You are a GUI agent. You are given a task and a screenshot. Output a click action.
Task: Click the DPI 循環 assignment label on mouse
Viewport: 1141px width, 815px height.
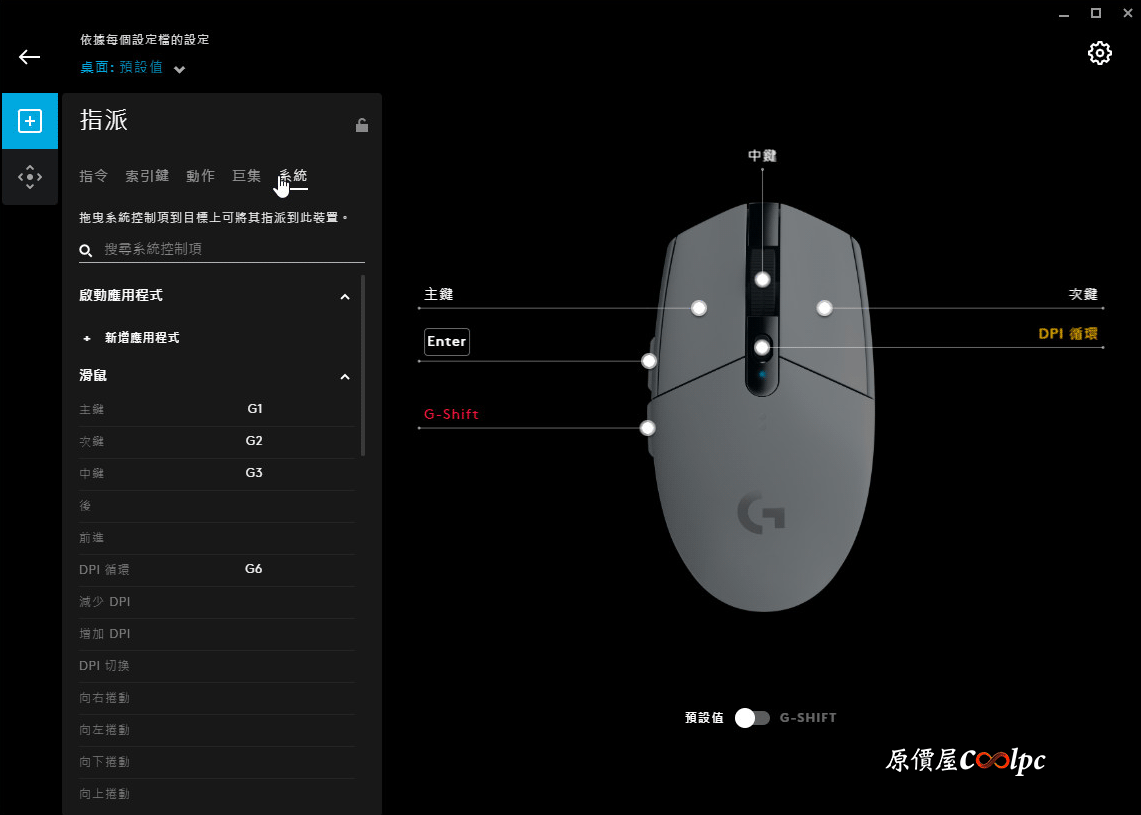tap(1068, 334)
